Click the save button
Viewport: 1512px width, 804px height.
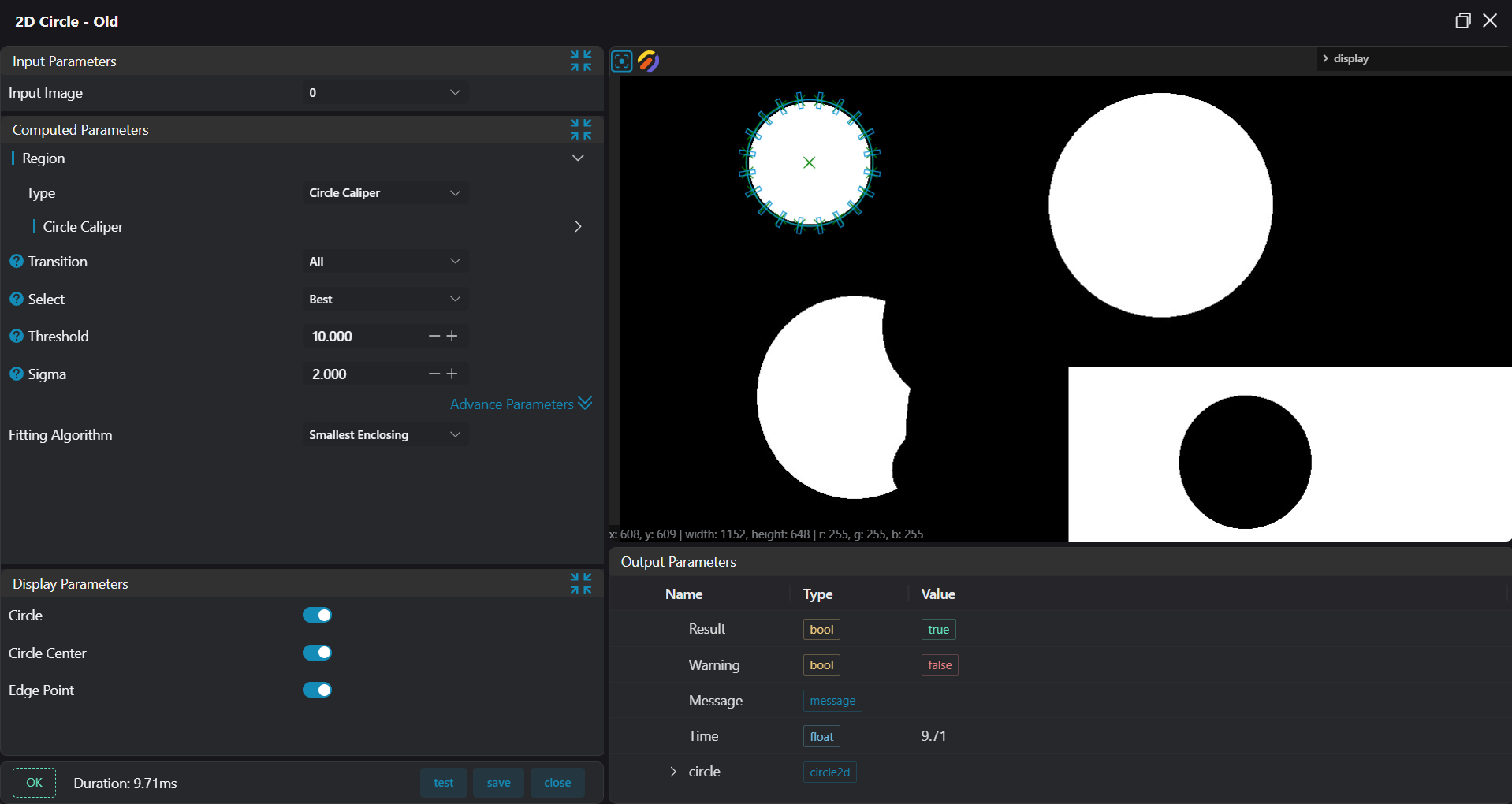(x=498, y=783)
